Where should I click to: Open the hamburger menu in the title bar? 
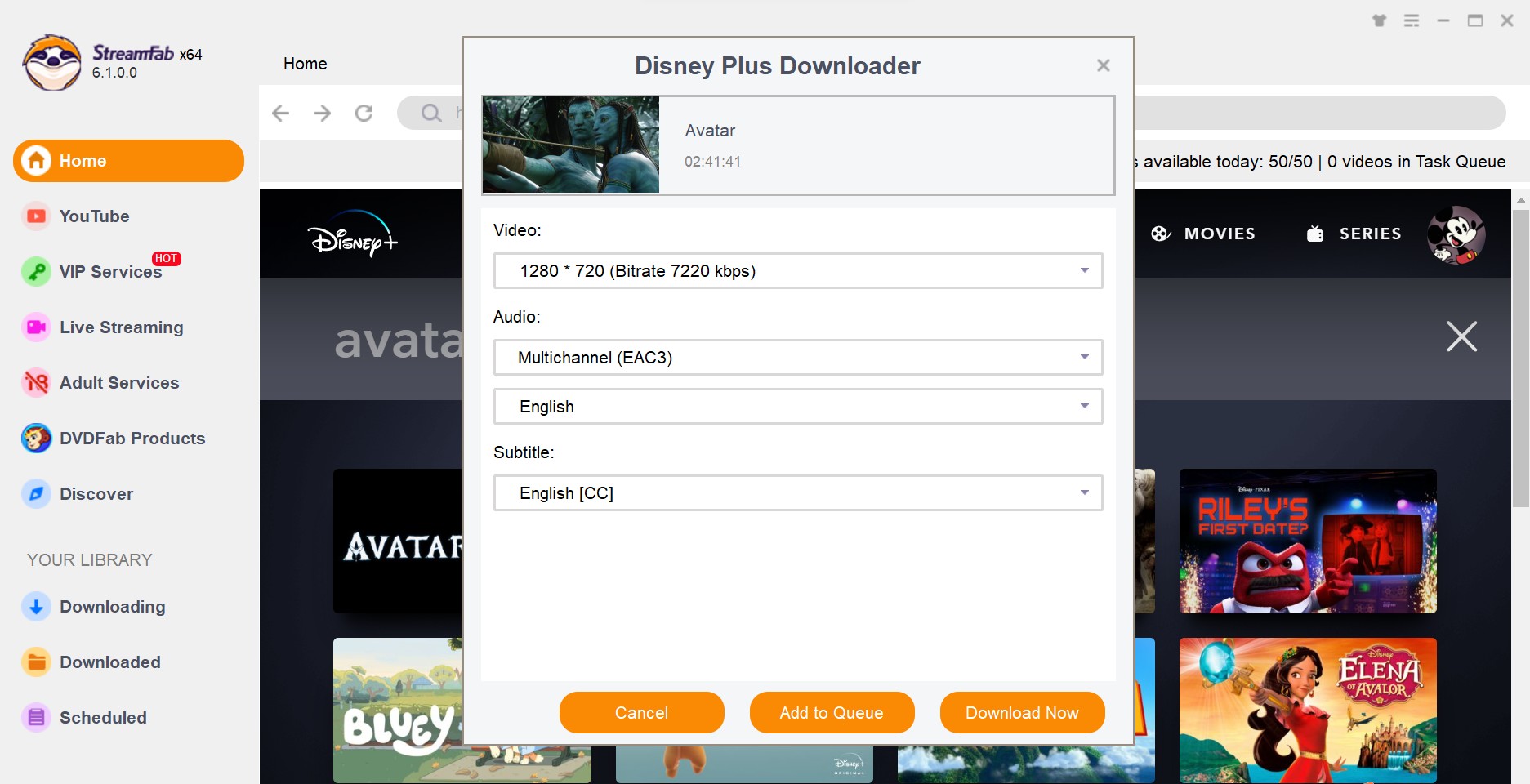point(1412,20)
